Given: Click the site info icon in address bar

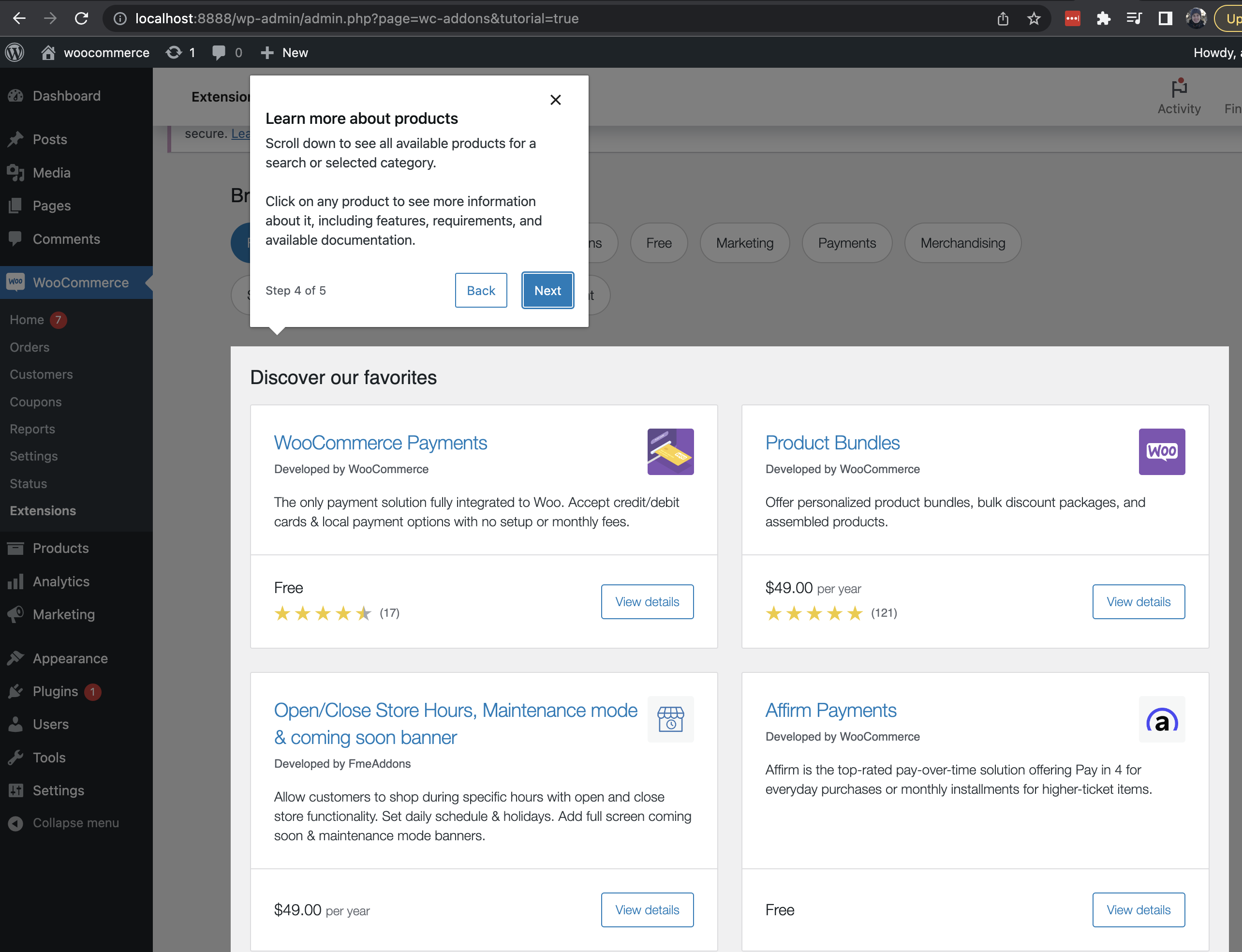Looking at the screenshot, I should (x=119, y=19).
